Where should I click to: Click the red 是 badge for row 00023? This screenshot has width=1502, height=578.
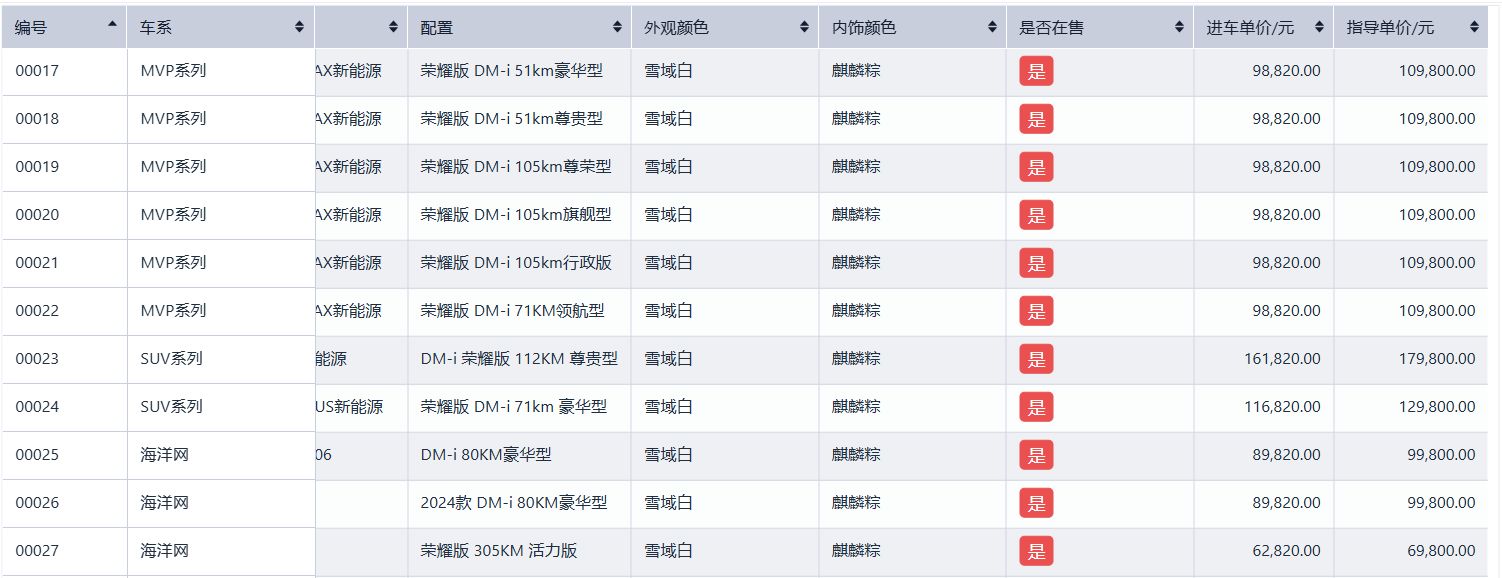pos(1036,359)
